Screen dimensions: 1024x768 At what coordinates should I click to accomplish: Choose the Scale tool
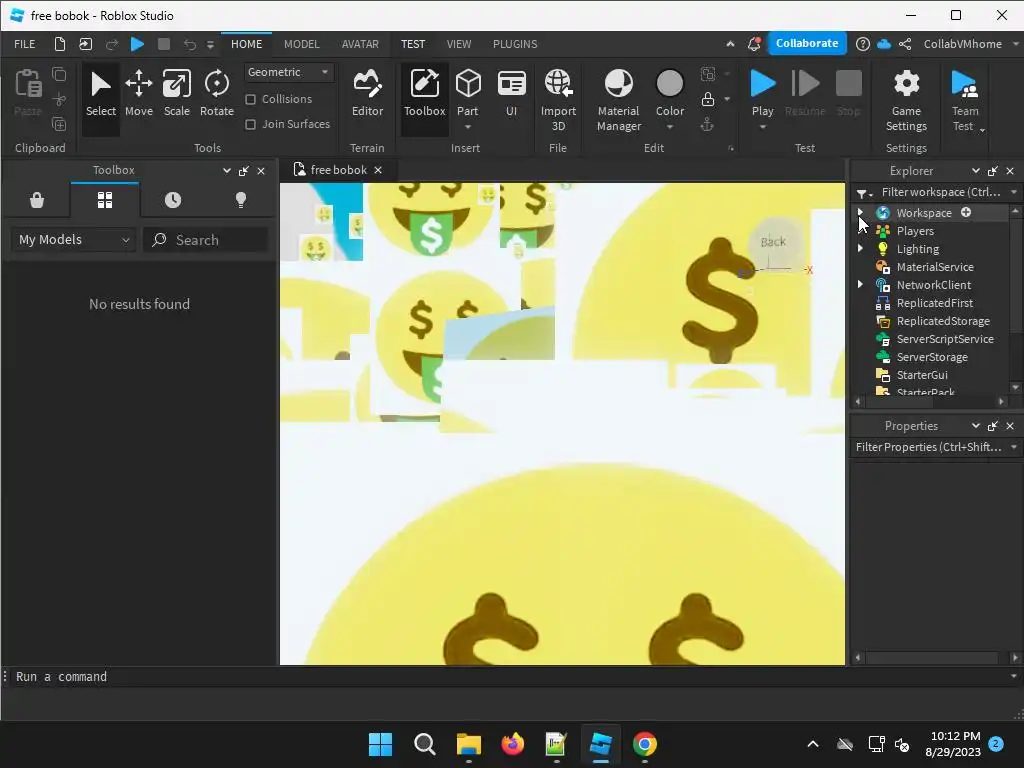[176, 94]
